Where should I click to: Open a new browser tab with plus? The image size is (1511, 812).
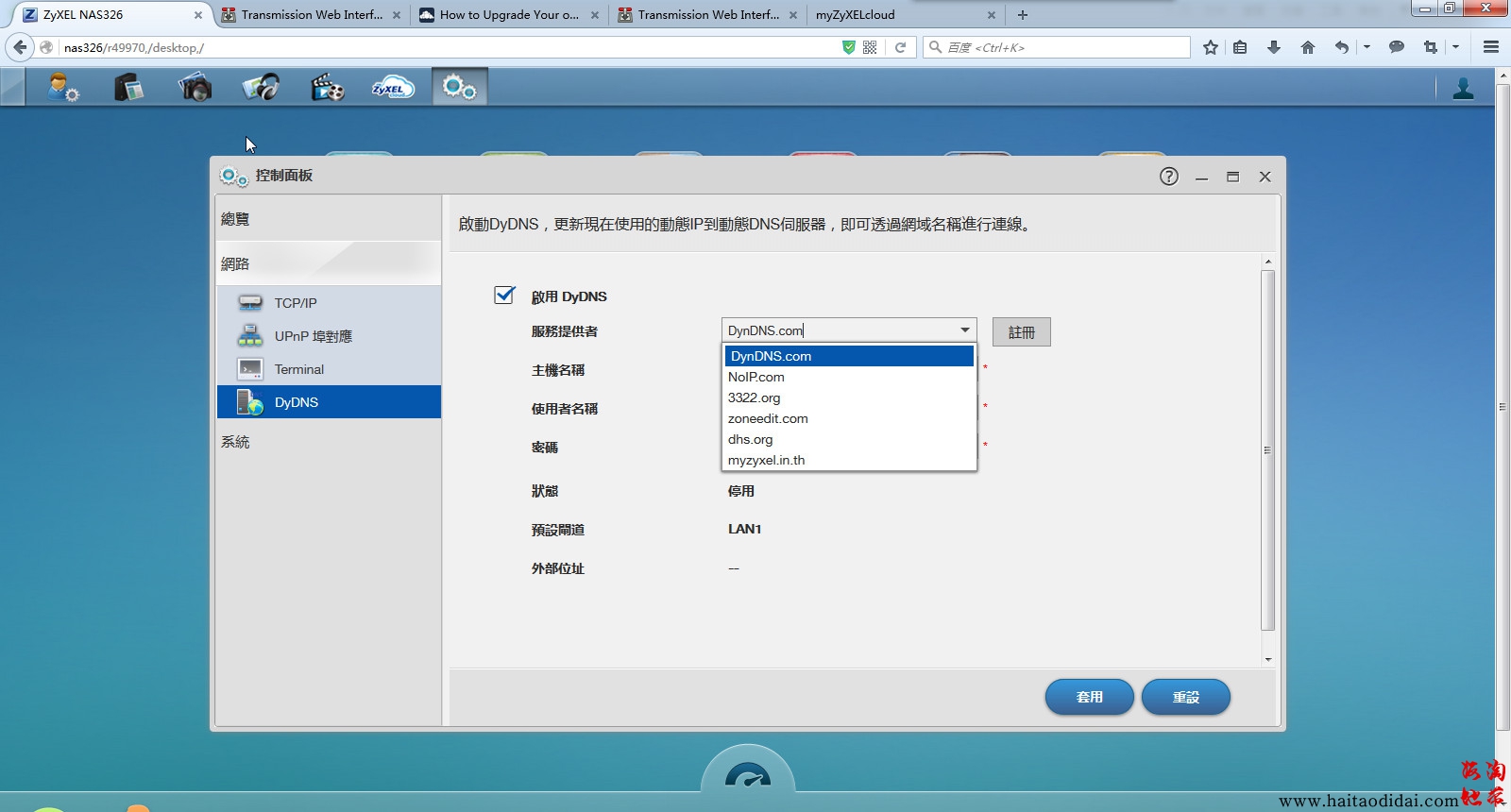[x=1023, y=15]
